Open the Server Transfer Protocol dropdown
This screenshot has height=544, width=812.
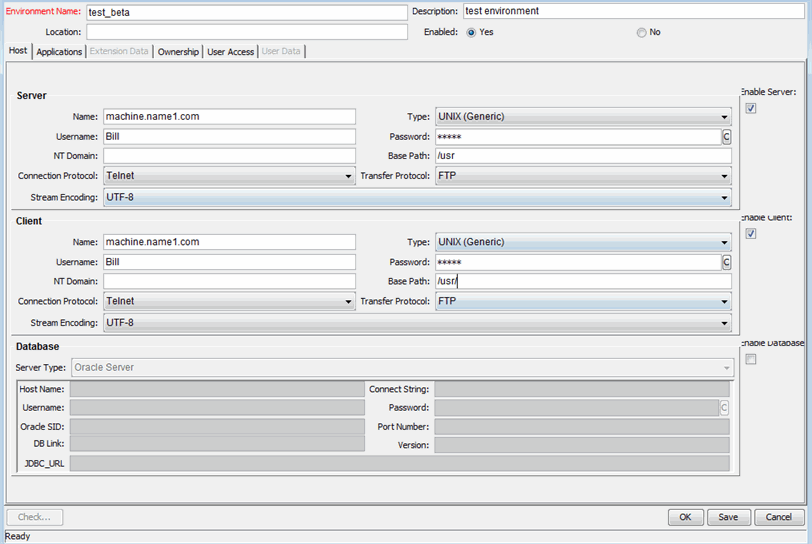click(583, 176)
